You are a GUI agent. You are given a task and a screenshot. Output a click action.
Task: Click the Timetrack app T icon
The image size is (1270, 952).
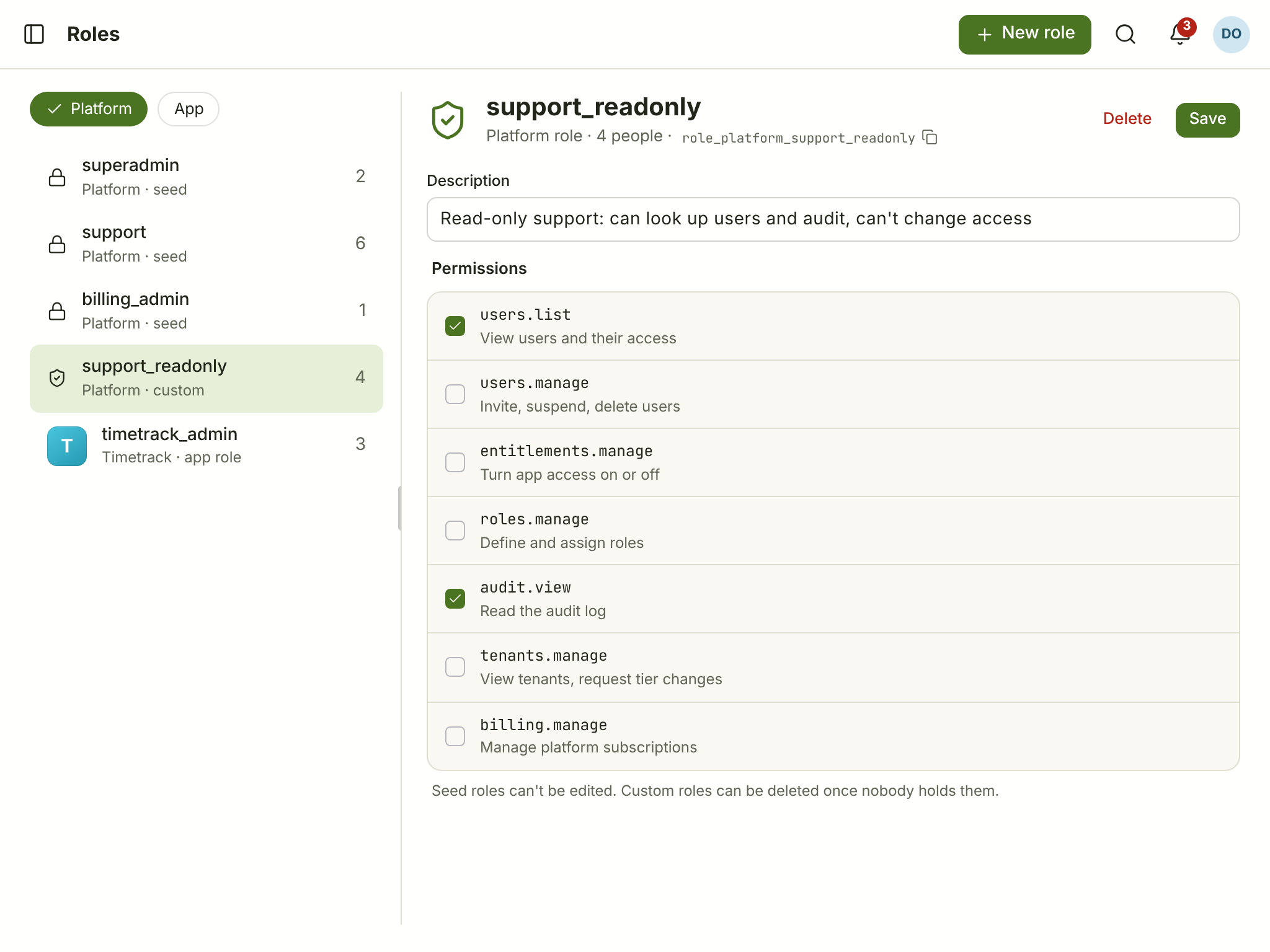[67, 446]
